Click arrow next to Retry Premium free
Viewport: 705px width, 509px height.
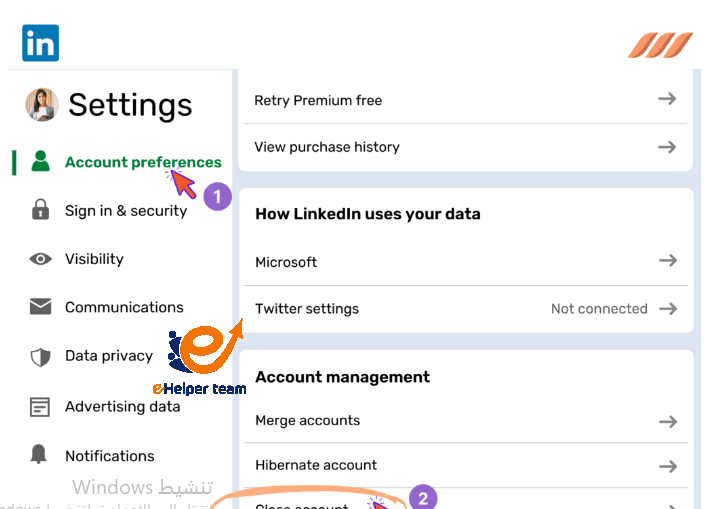(667, 99)
